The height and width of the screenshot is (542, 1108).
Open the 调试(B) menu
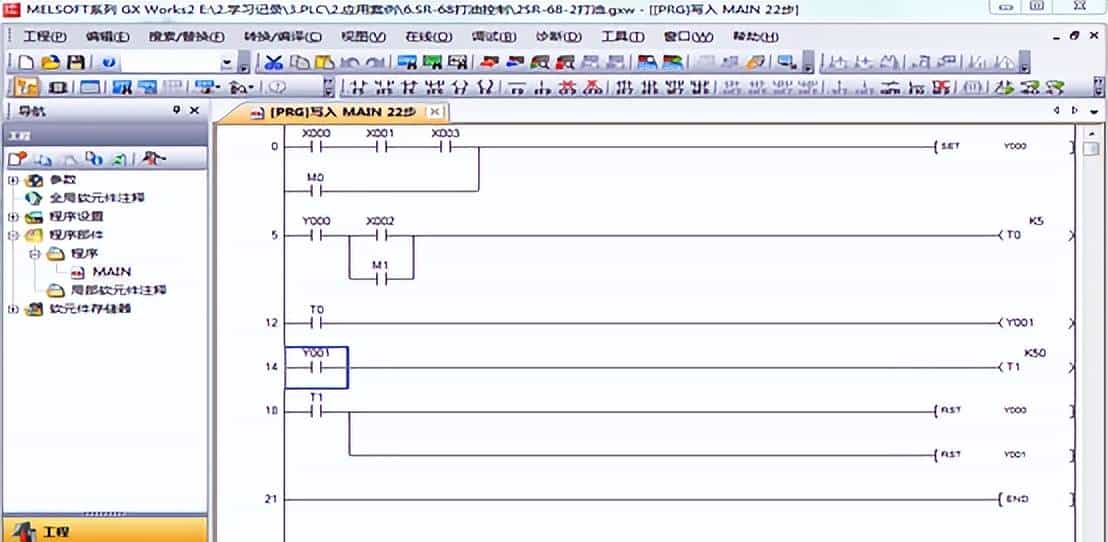493,37
